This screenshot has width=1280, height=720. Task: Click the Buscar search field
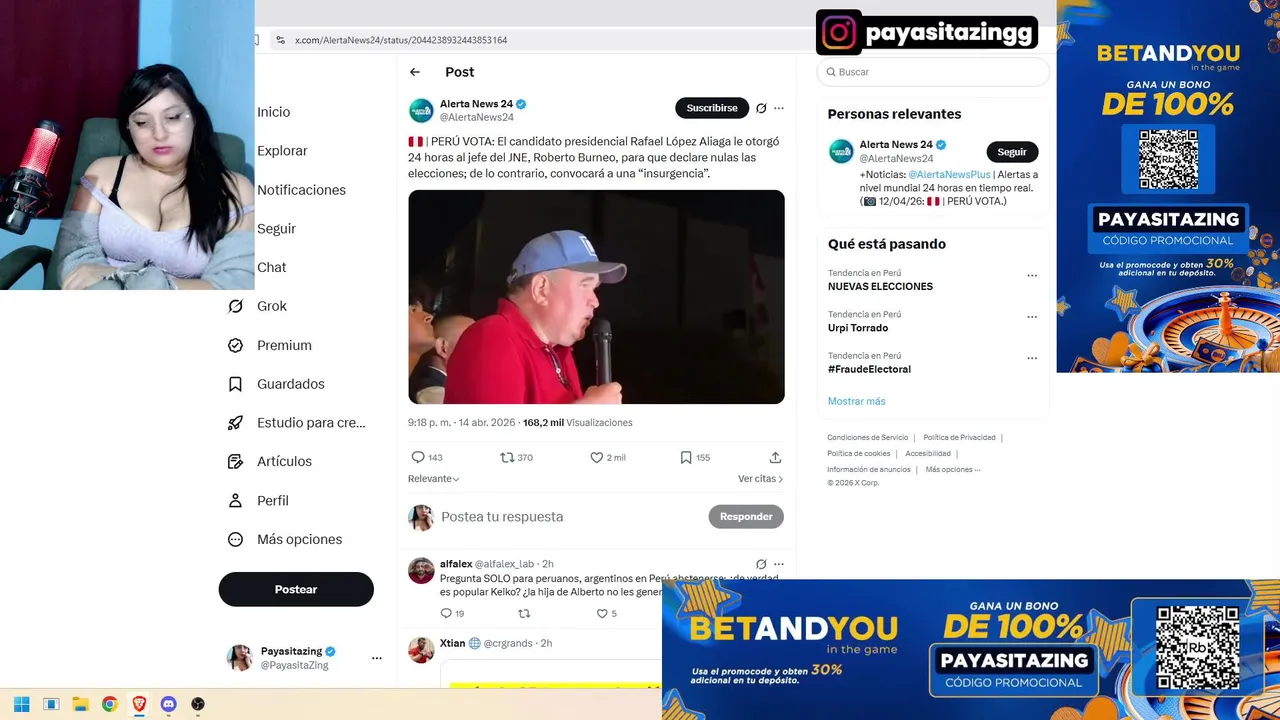[934, 72]
